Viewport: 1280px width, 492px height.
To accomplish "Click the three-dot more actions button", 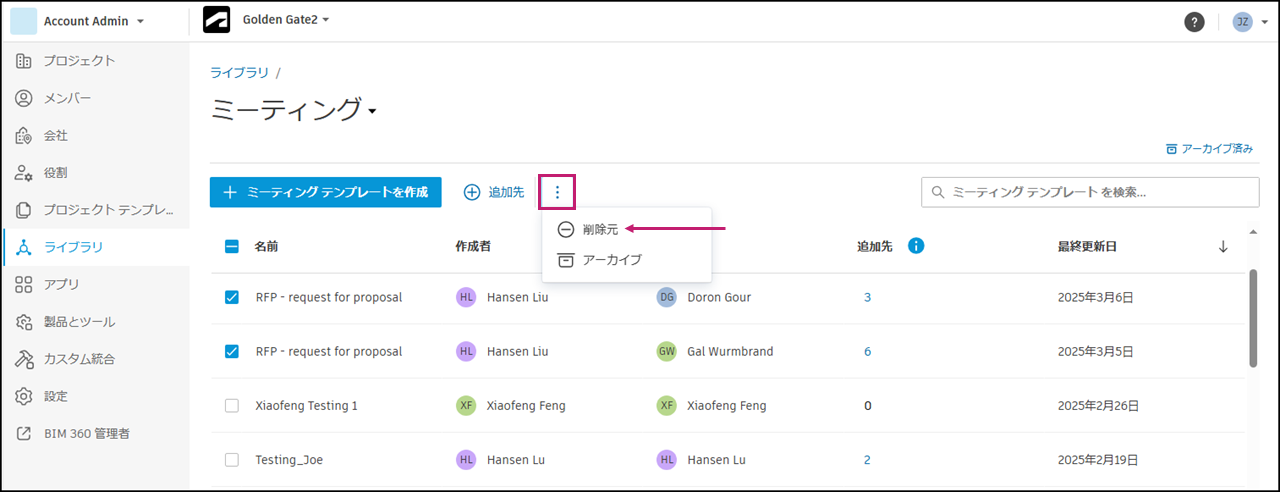I will 557,192.
